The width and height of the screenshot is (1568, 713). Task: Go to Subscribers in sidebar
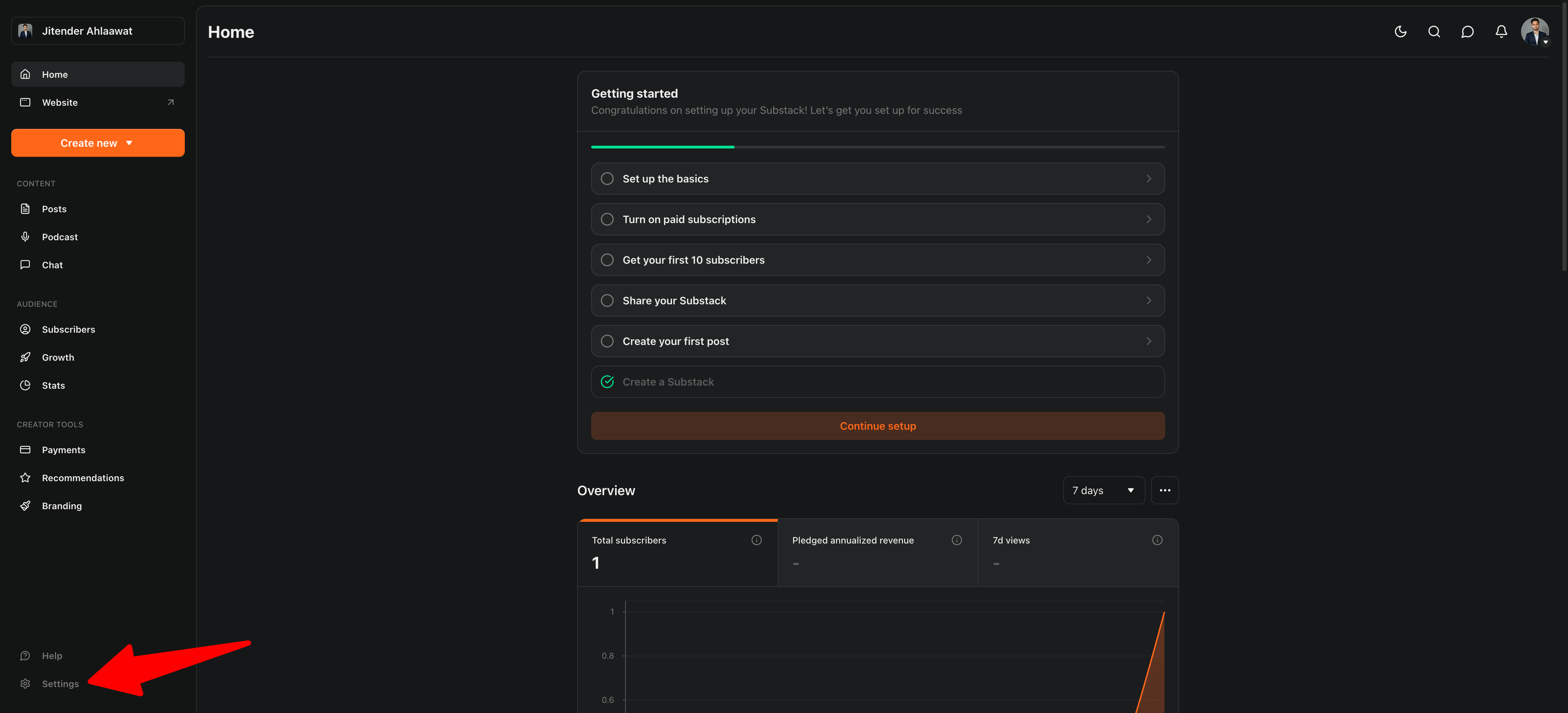pyautogui.click(x=68, y=330)
